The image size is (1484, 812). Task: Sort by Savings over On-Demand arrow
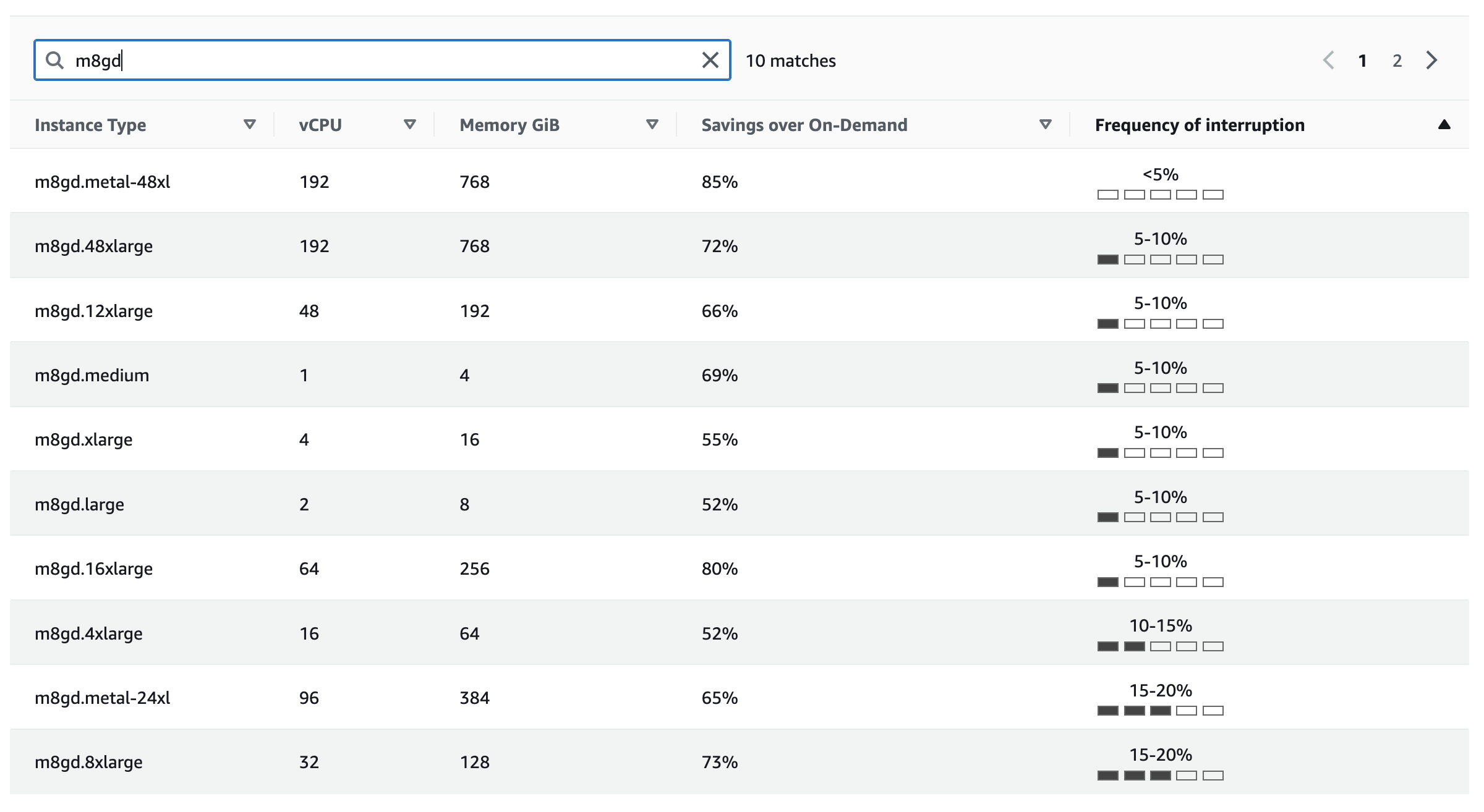[x=1046, y=124]
